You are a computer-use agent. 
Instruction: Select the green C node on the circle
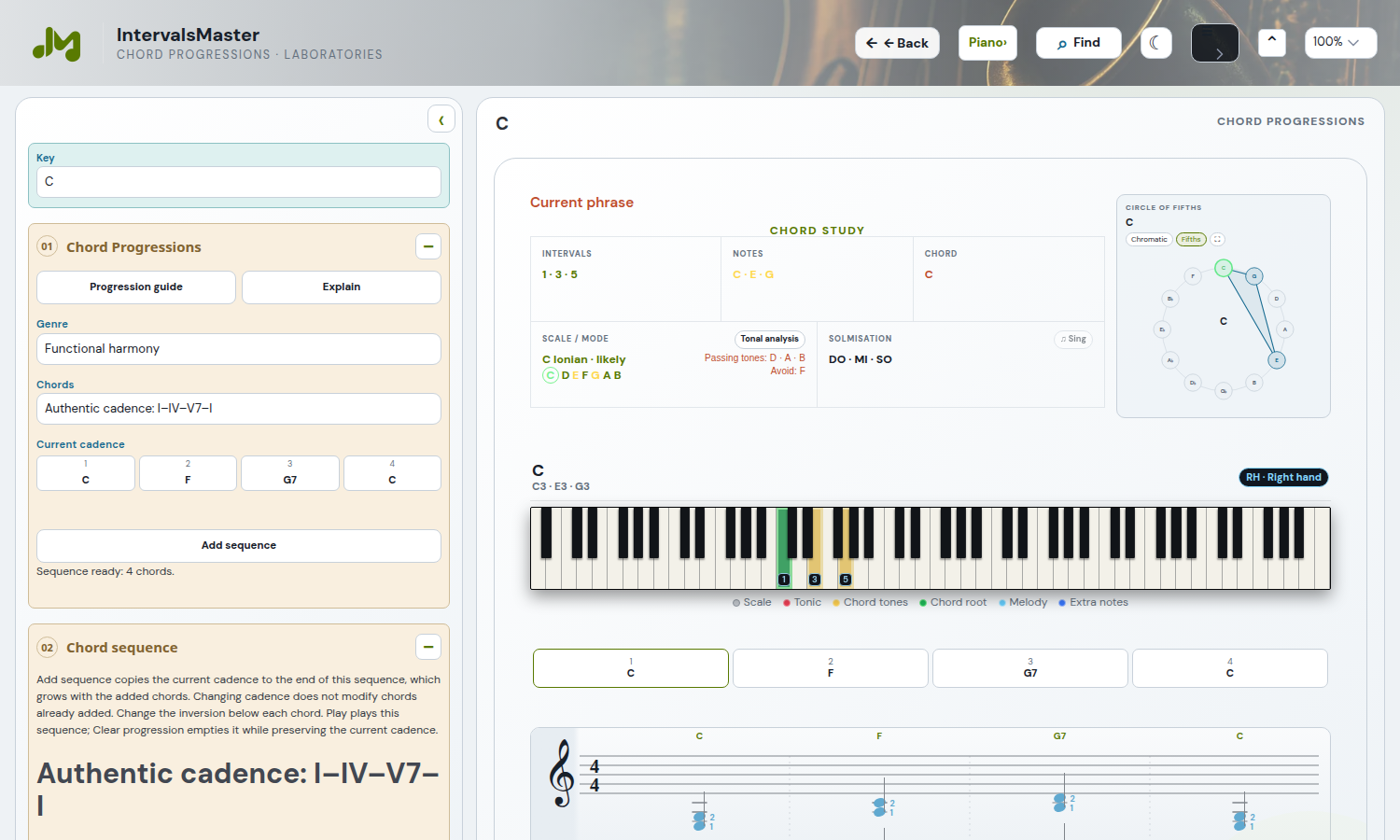pos(1224,268)
